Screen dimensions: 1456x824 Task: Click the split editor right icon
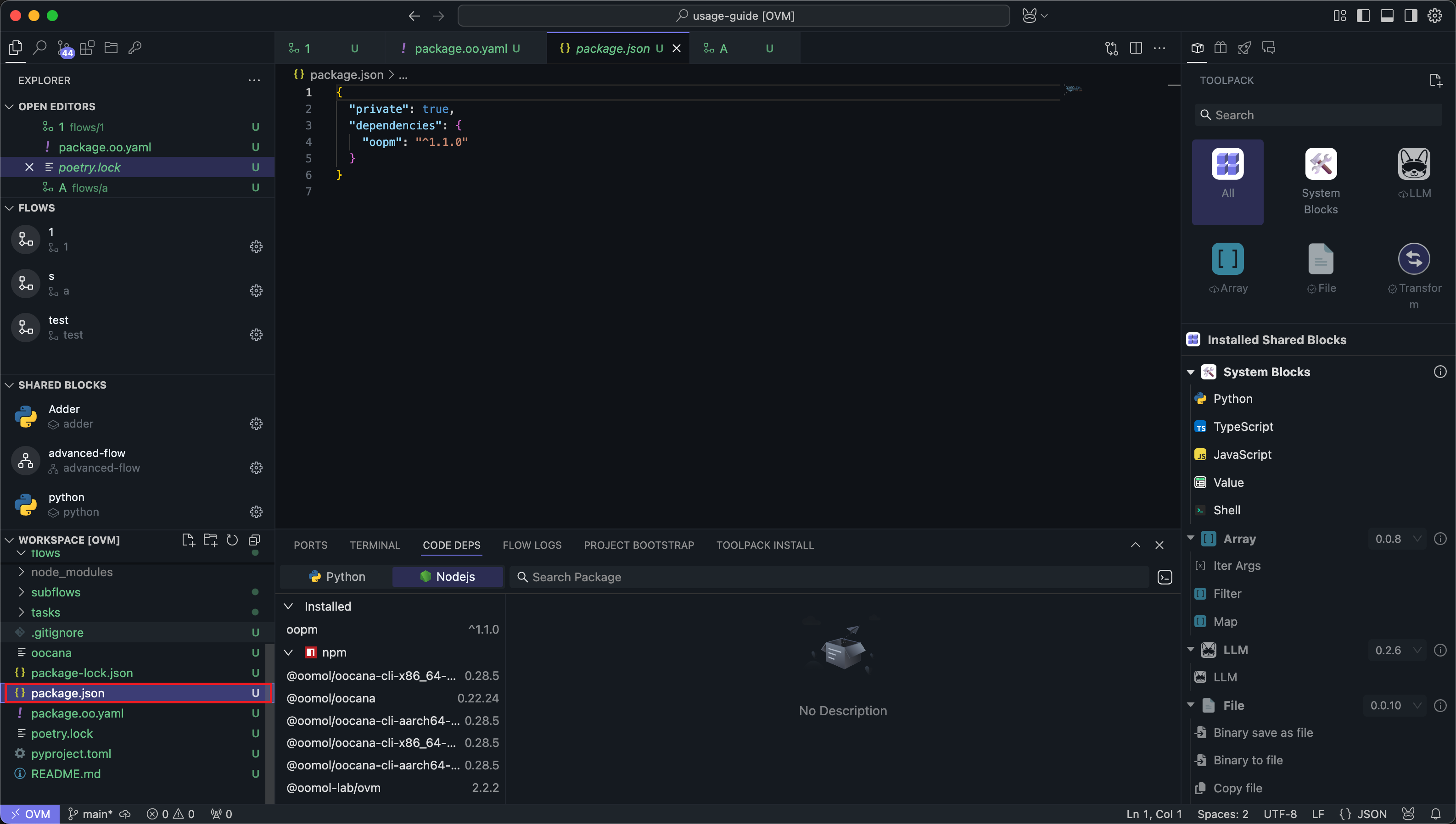[1136, 48]
